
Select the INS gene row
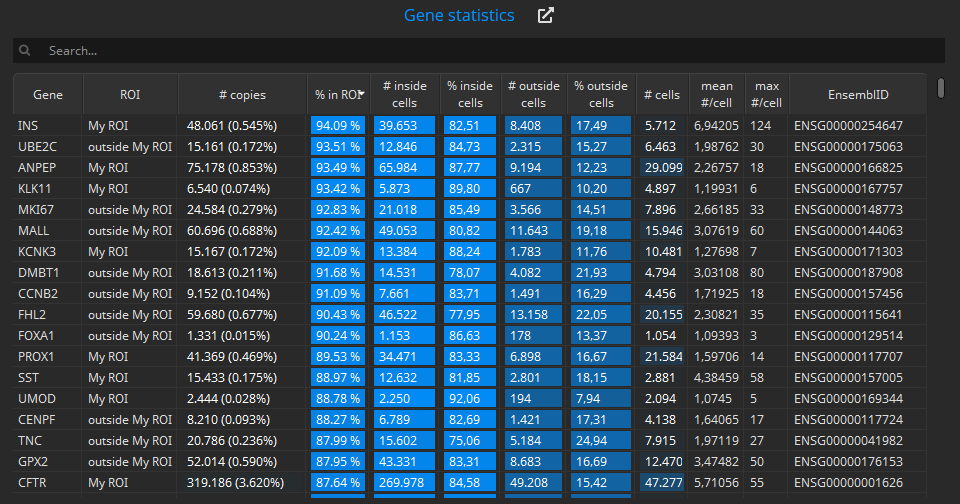coord(470,126)
